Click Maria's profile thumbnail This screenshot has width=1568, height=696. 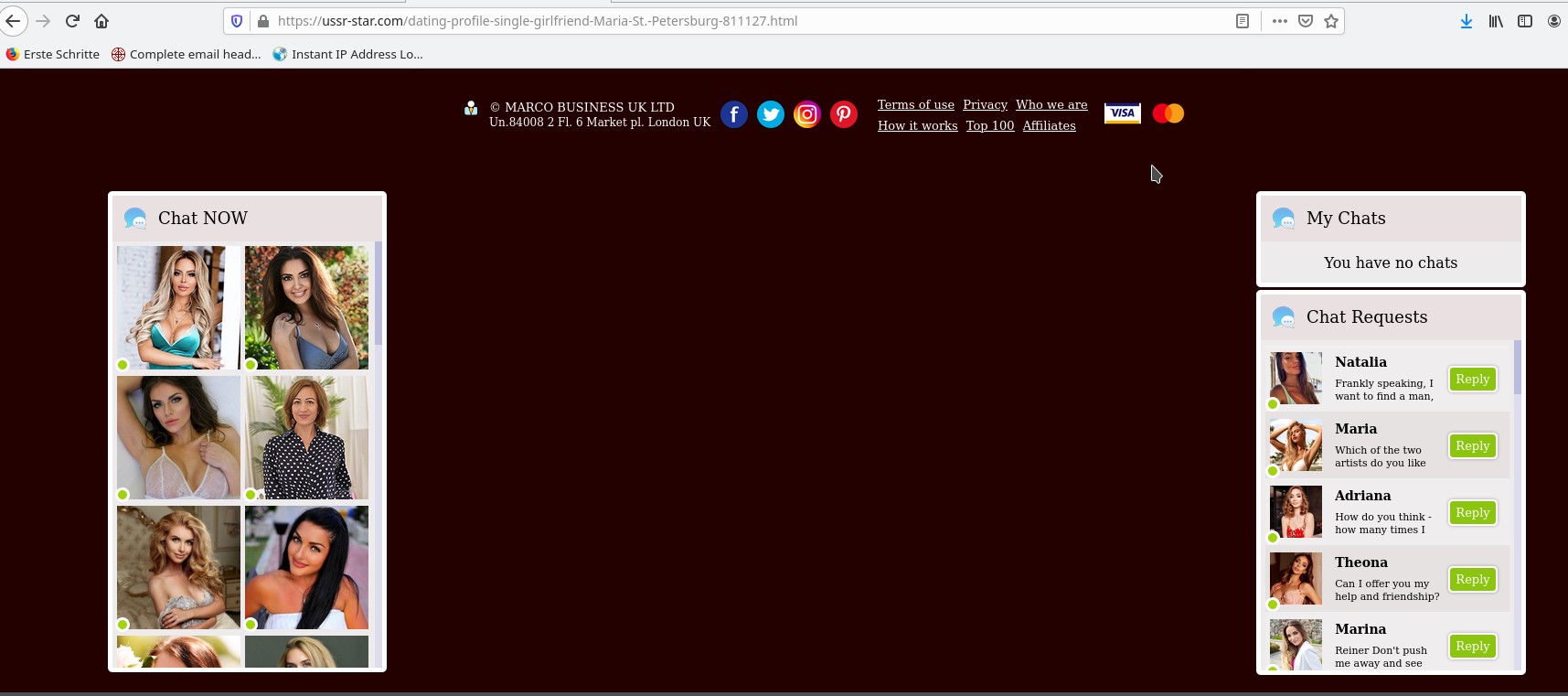pos(1296,444)
